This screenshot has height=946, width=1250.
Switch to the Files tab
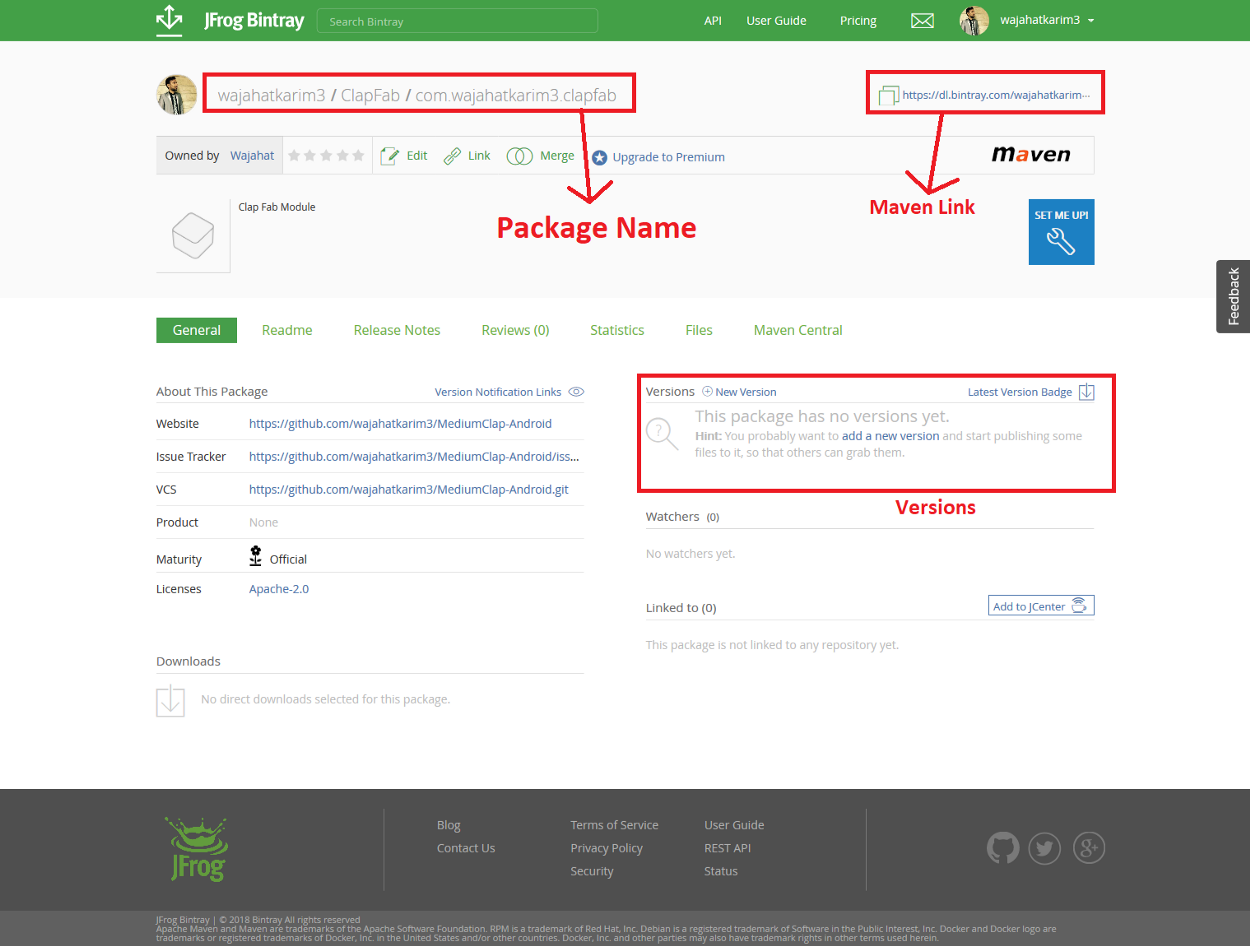pyautogui.click(x=699, y=330)
